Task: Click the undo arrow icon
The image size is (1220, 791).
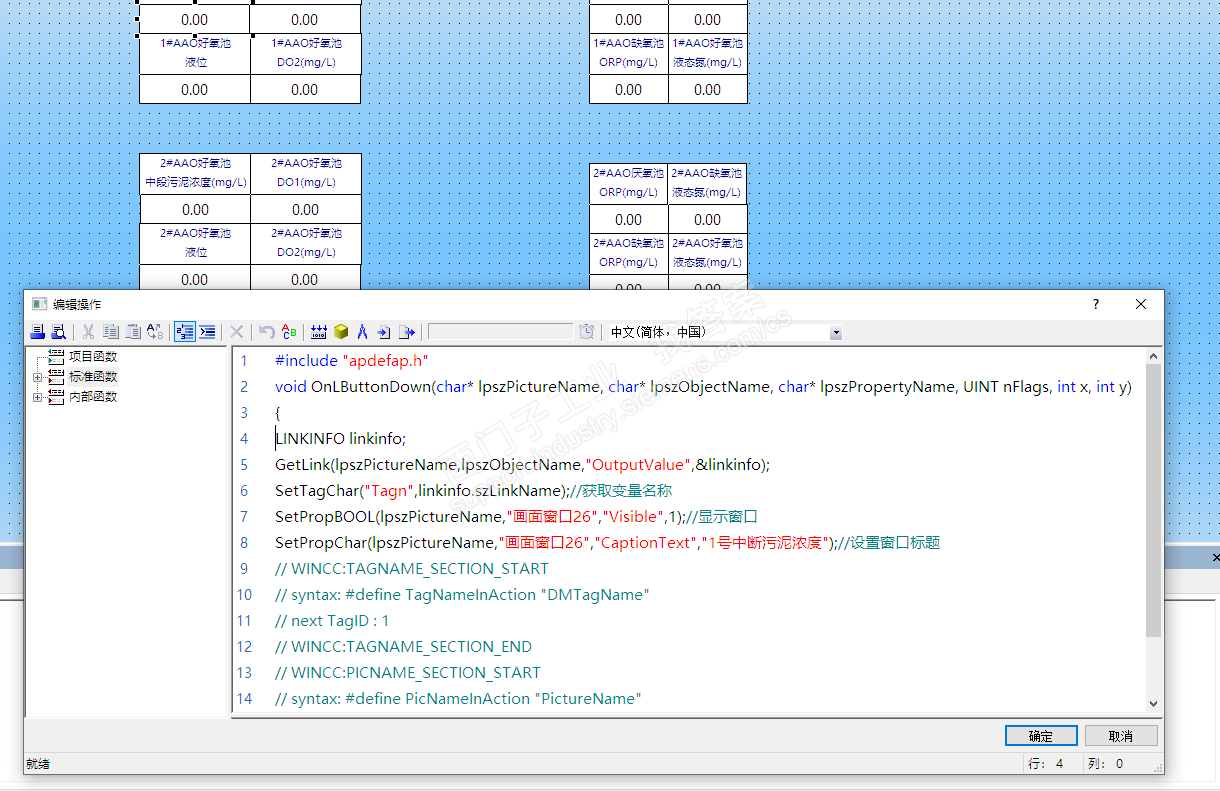Action: [266, 332]
